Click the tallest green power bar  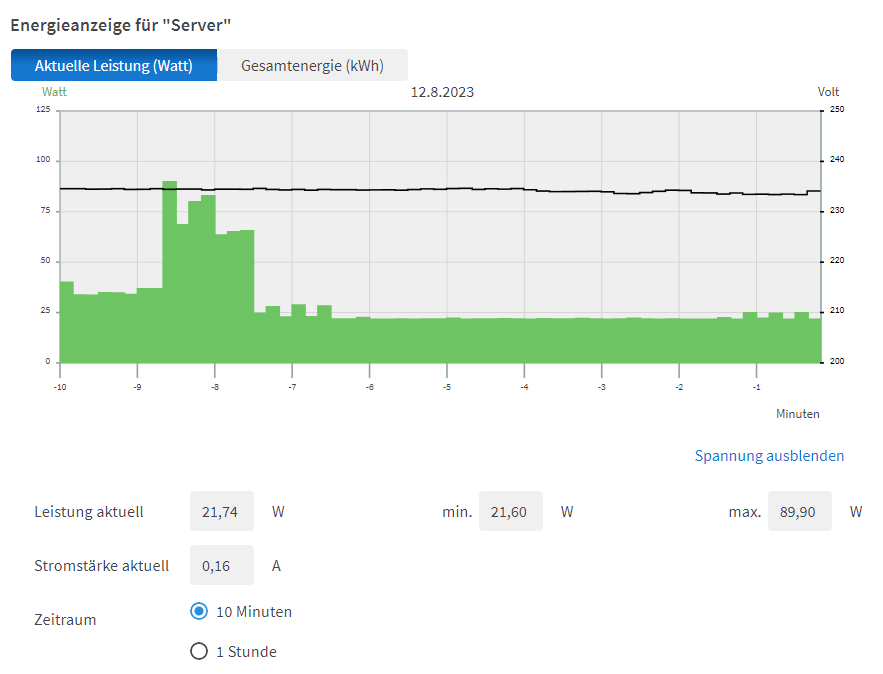(170, 272)
